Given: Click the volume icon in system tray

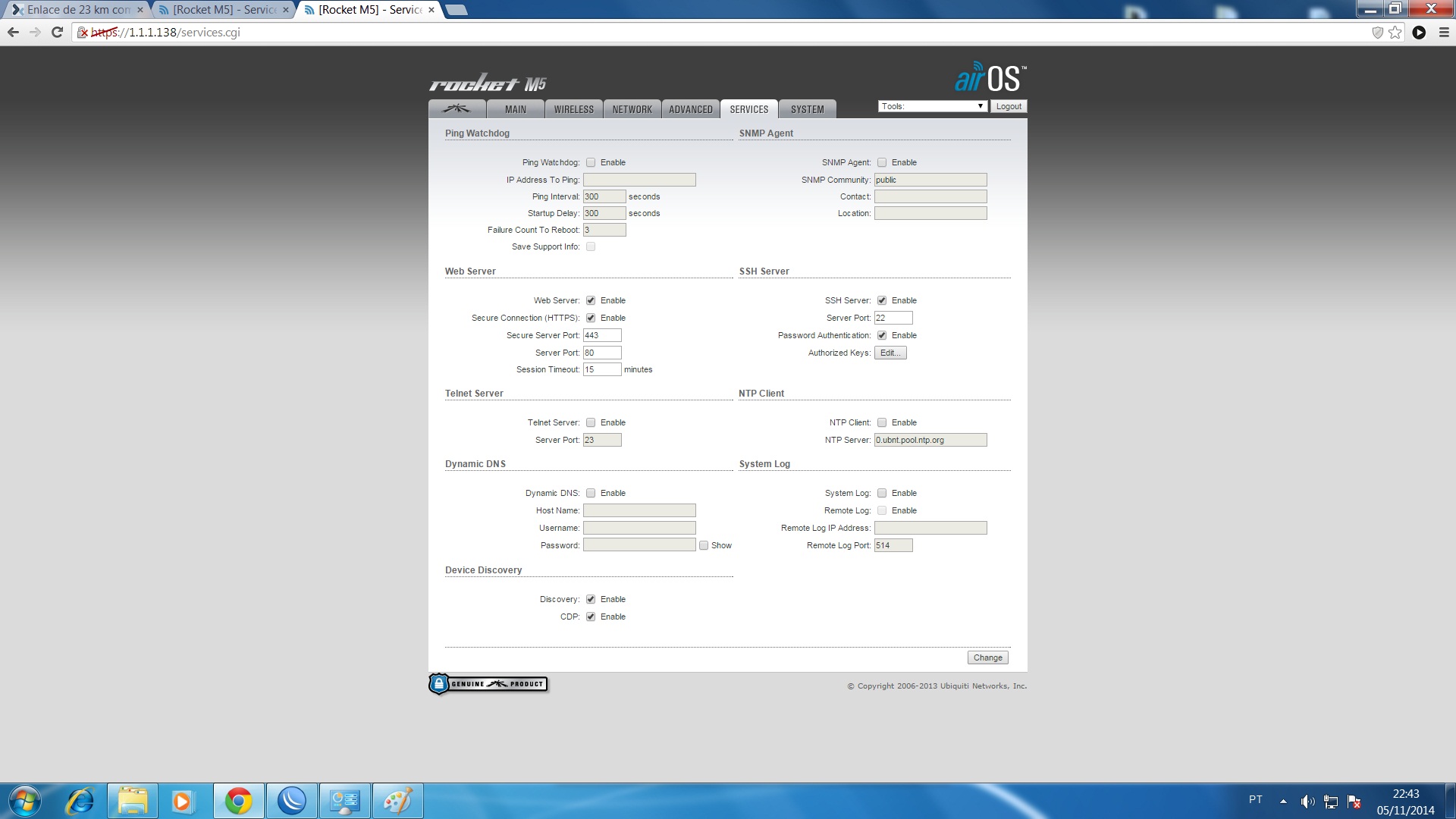Looking at the screenshot, I should tap(1307, 801).
